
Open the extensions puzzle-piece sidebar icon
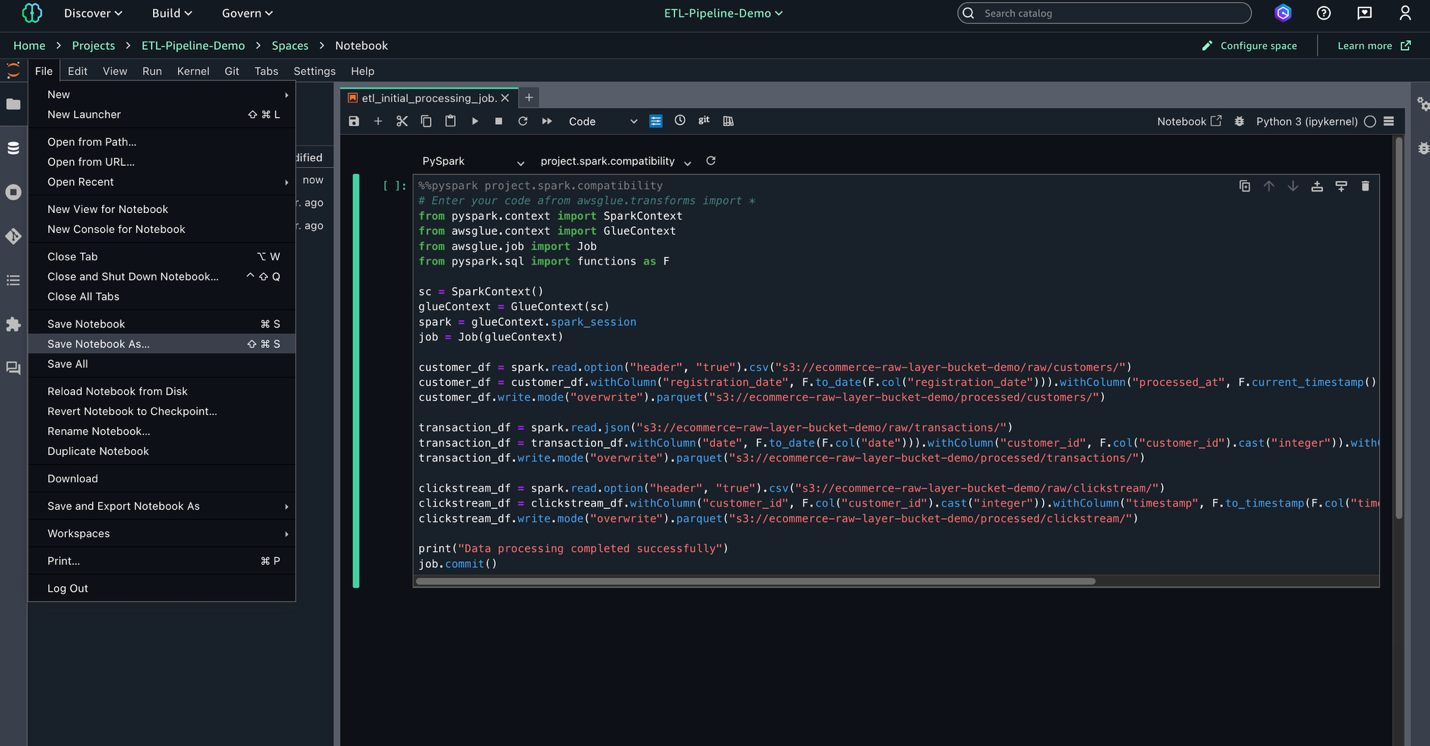[x=12, y=324]
